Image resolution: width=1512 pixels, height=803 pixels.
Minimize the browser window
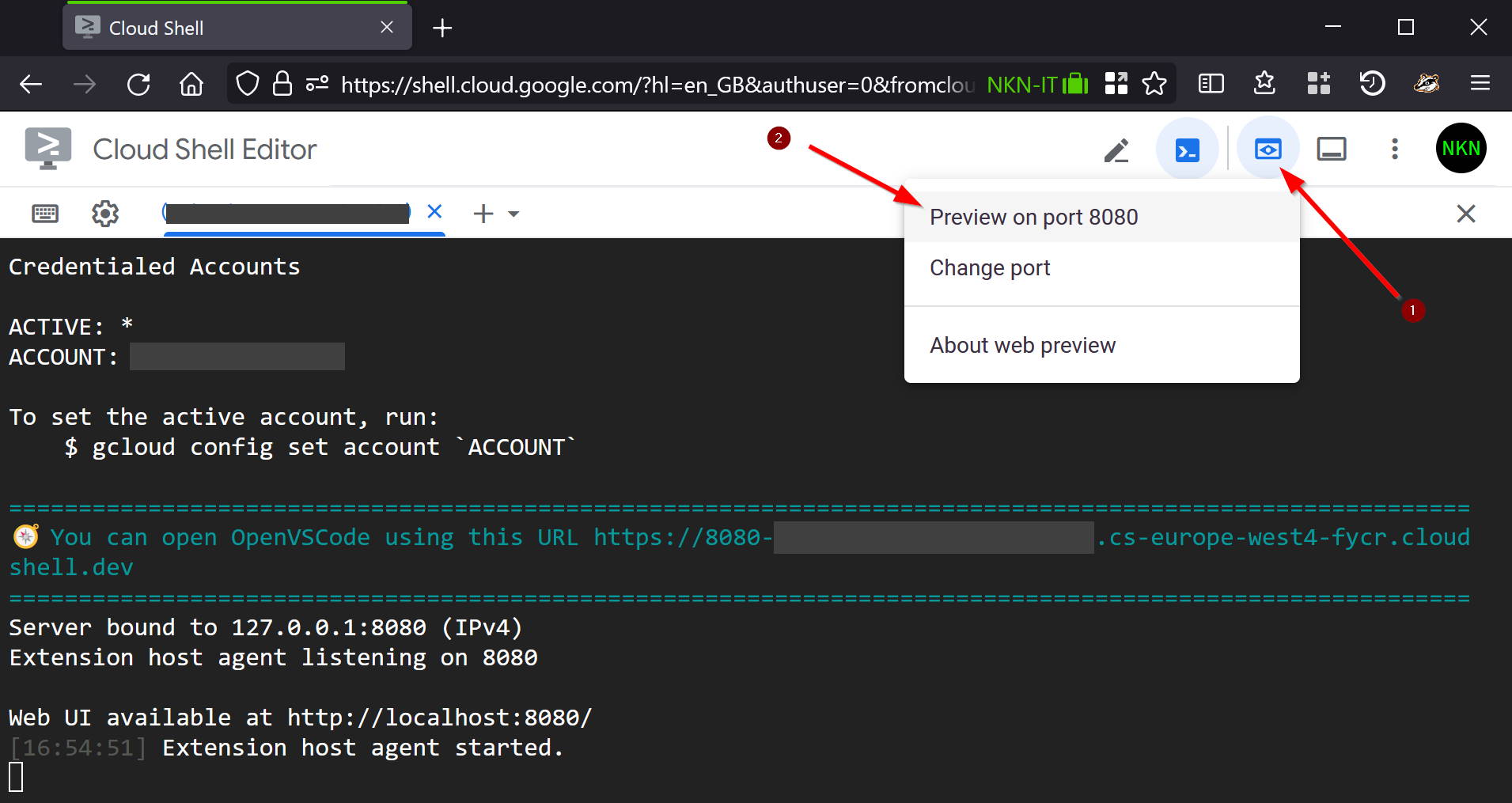(x=1333, y=27)
